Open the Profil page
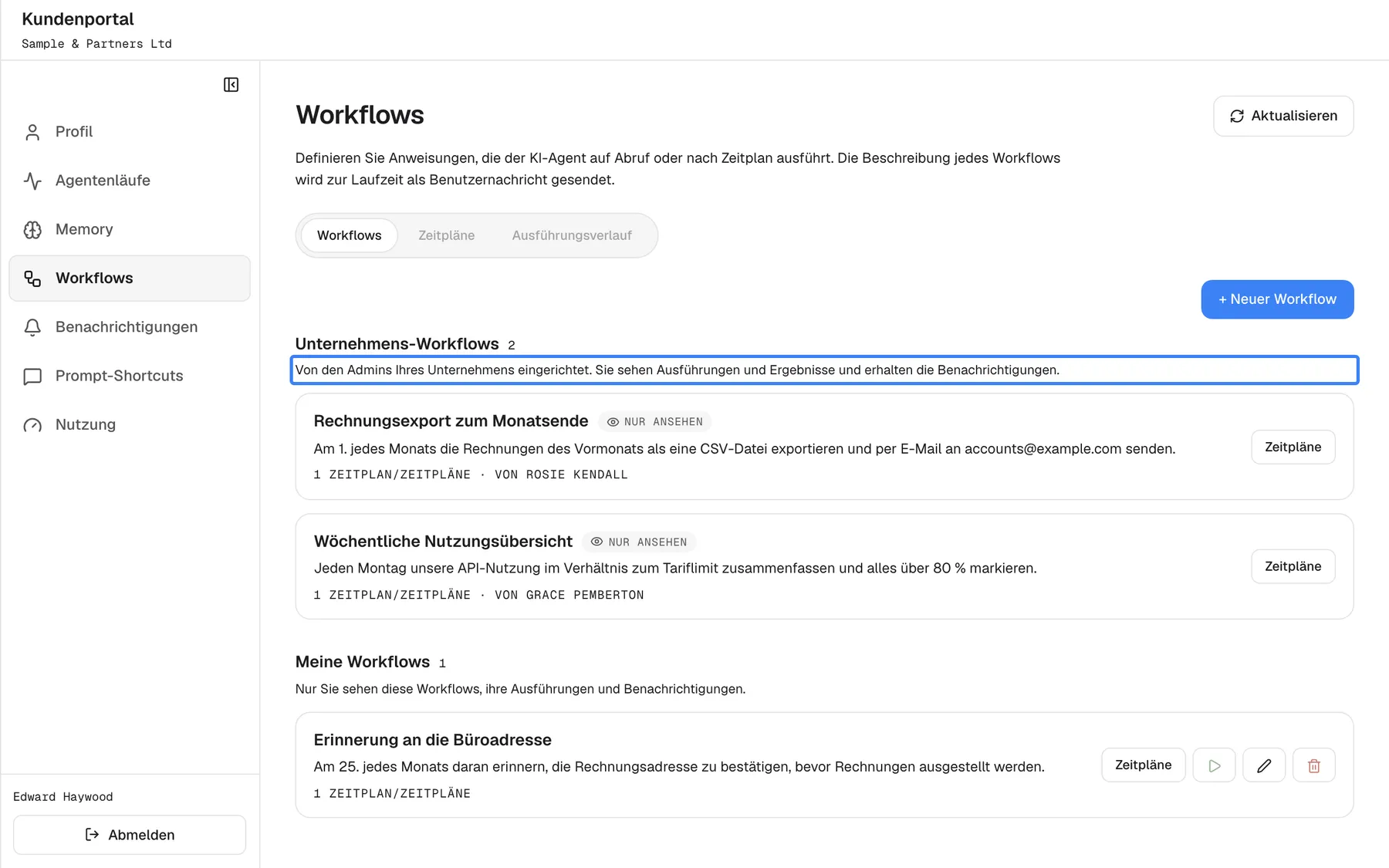Image resolution: width=1389 pixels, height=868 pixels. pos(130,132)
